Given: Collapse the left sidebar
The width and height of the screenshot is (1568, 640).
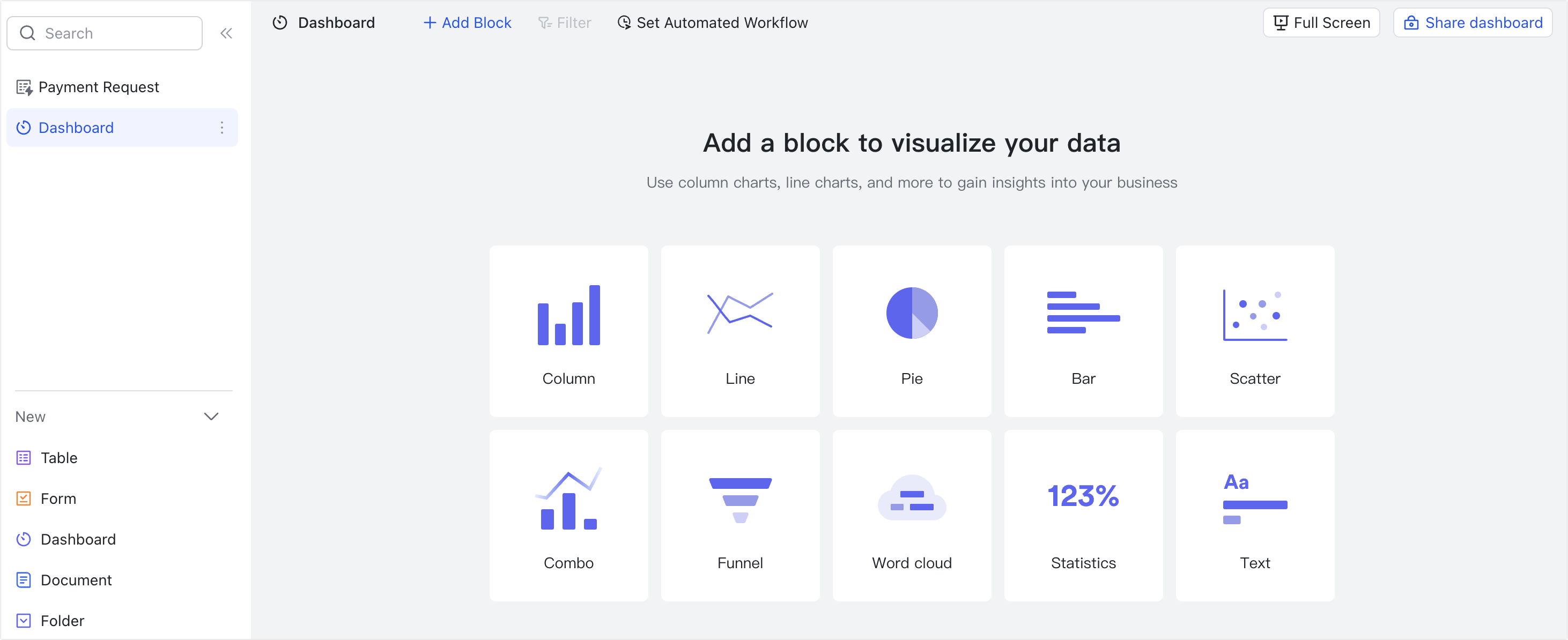Looking at the screenshot, I should click(x=226, y=33).
